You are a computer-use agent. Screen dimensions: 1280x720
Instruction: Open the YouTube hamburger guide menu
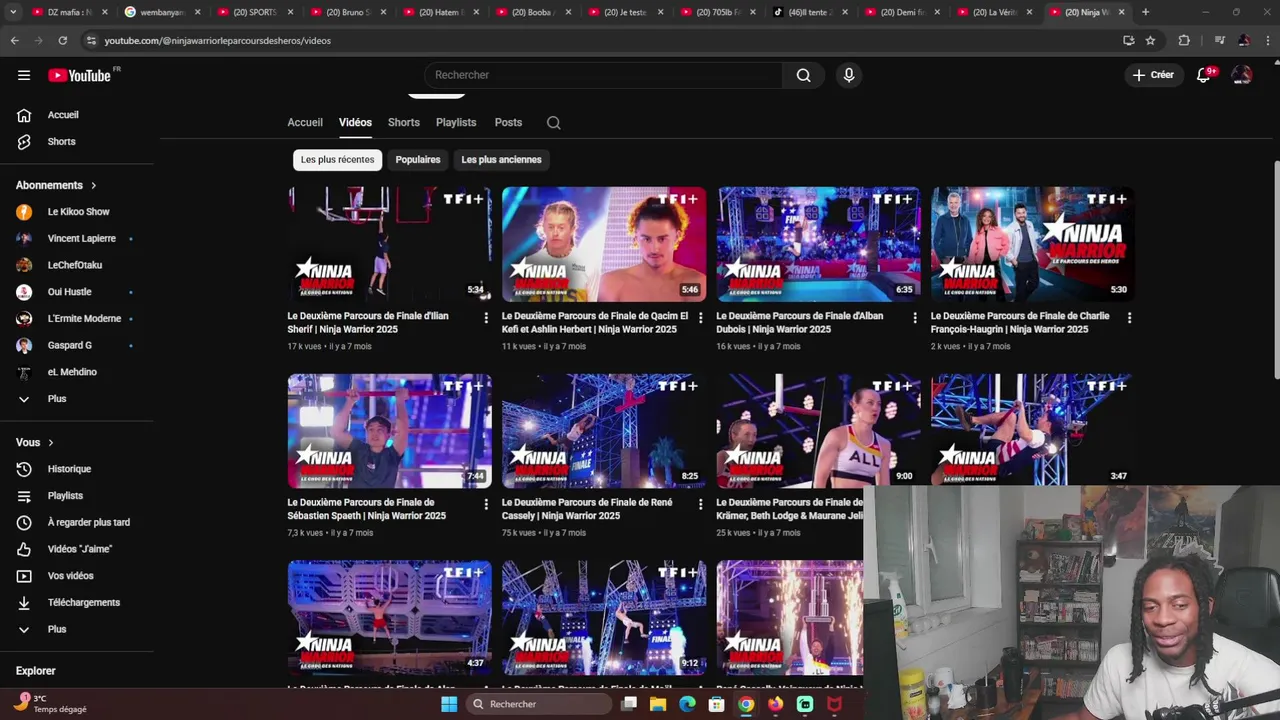point(24,75)
